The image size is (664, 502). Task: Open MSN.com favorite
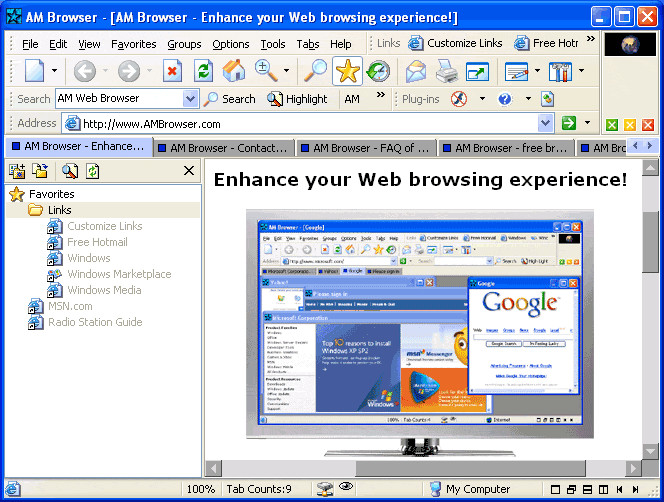click(x=60, y=306)
